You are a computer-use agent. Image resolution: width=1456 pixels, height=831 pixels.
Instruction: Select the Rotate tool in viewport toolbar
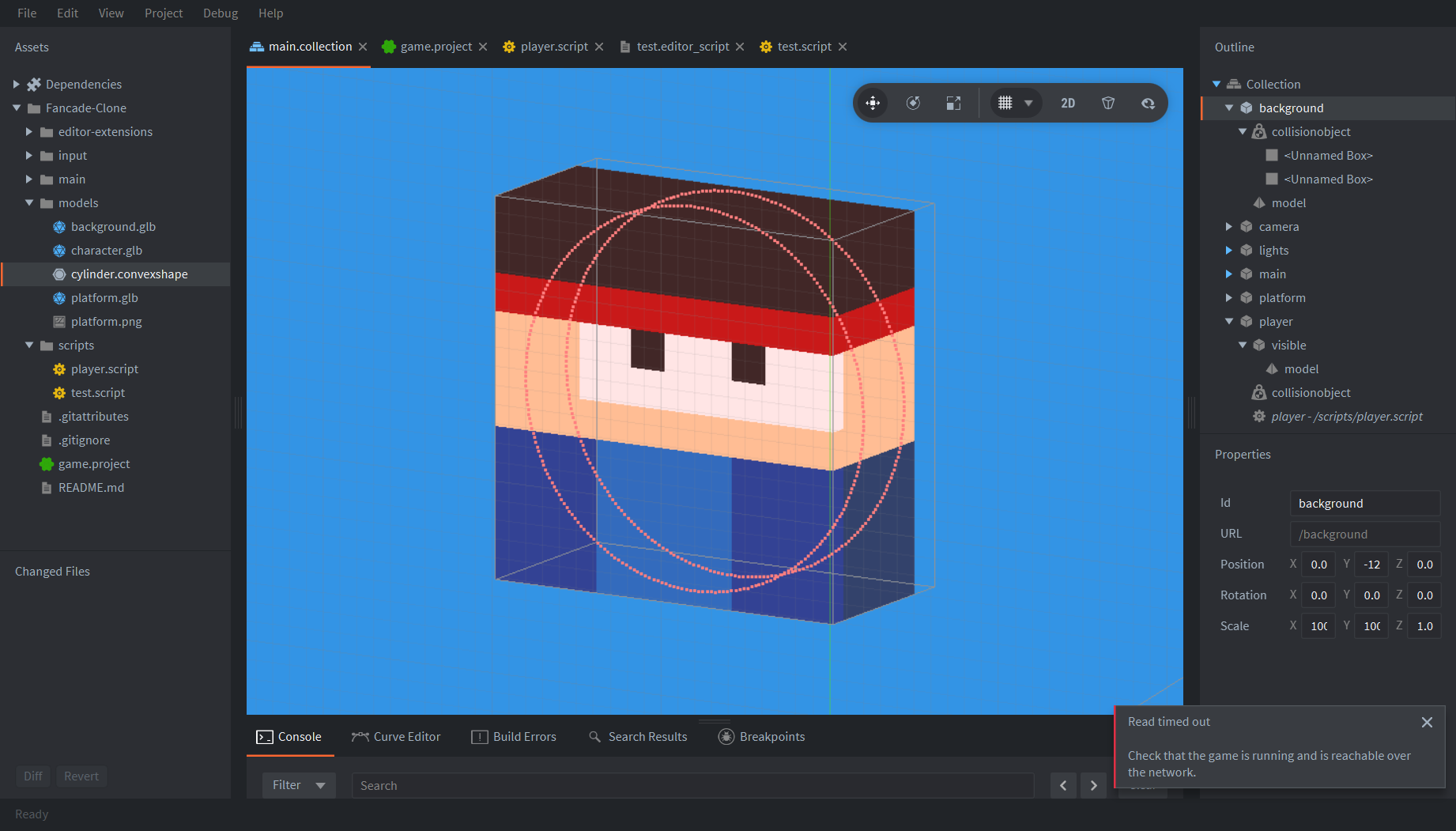coord(913,103)
